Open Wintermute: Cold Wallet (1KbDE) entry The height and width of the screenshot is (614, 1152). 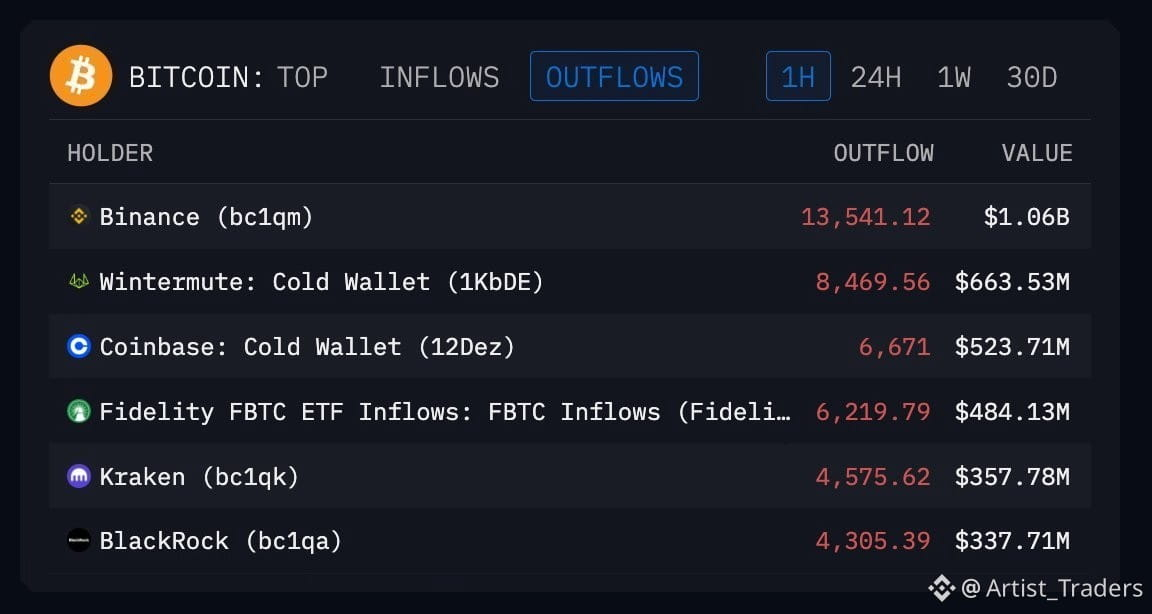tap(322, 282)
